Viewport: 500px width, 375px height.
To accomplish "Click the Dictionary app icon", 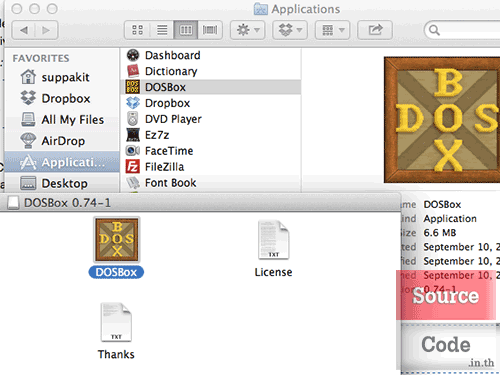I will (x=133, y=71).
